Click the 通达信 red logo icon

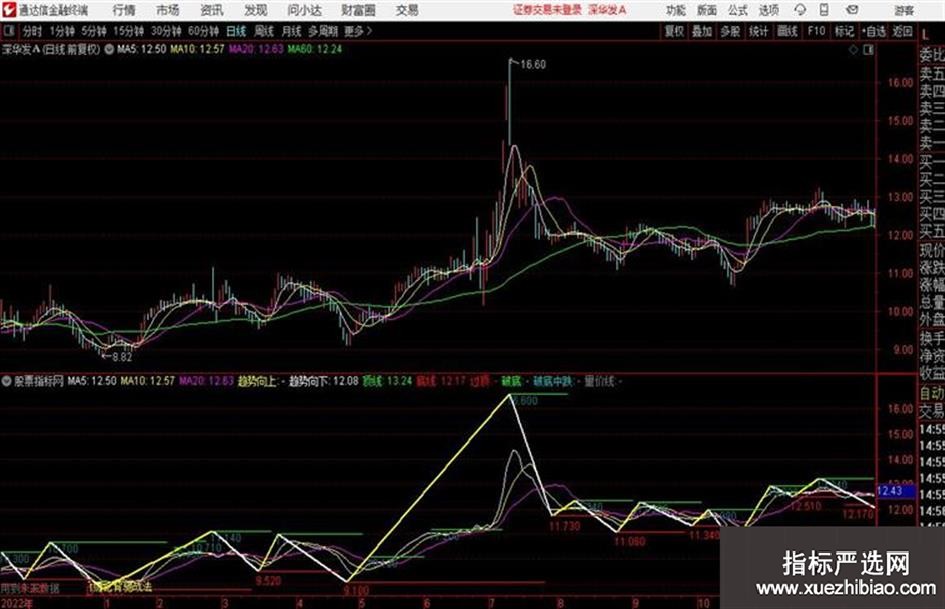[9, 10]
